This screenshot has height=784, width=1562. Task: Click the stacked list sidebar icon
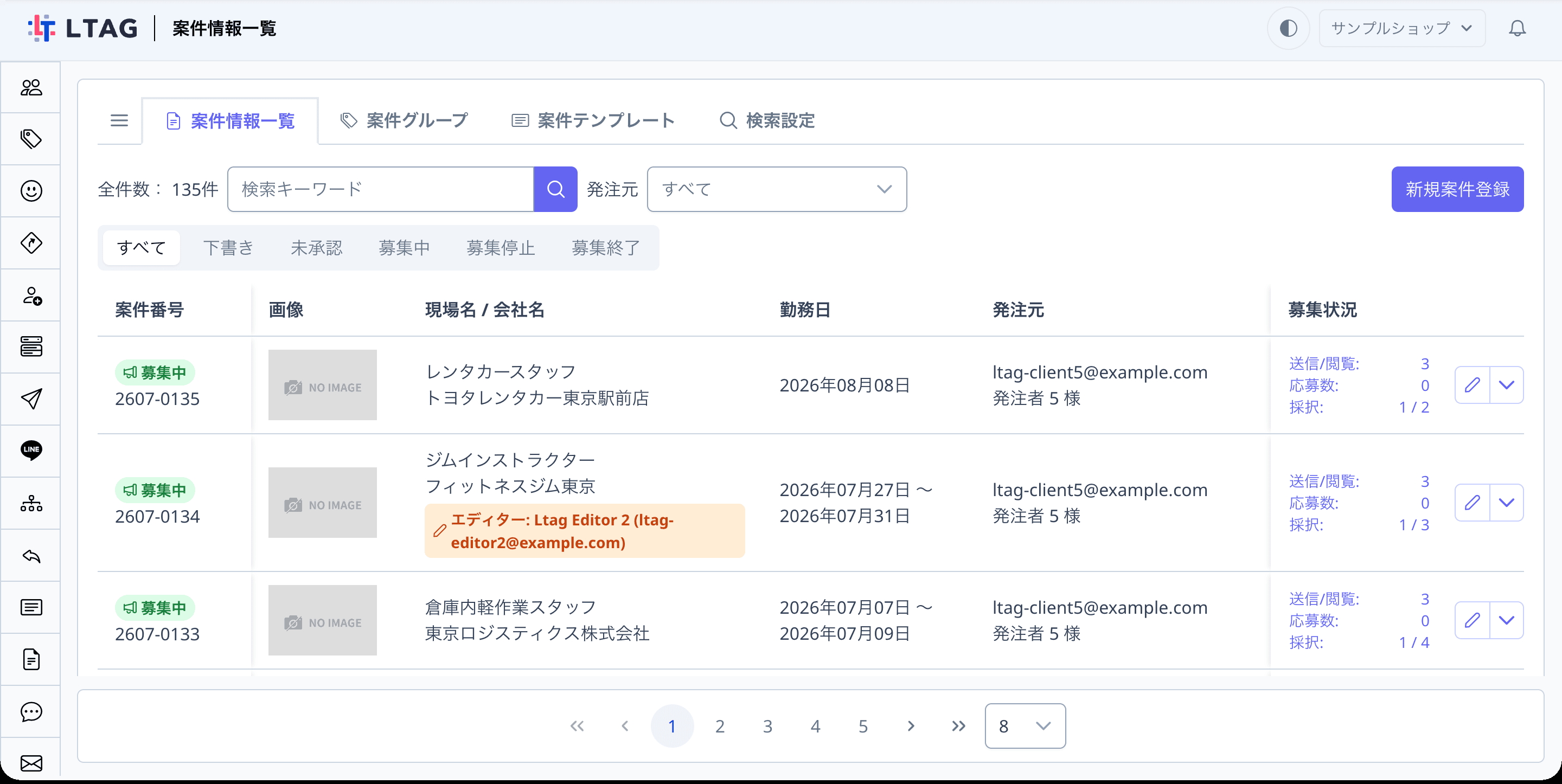pos(31,347)
